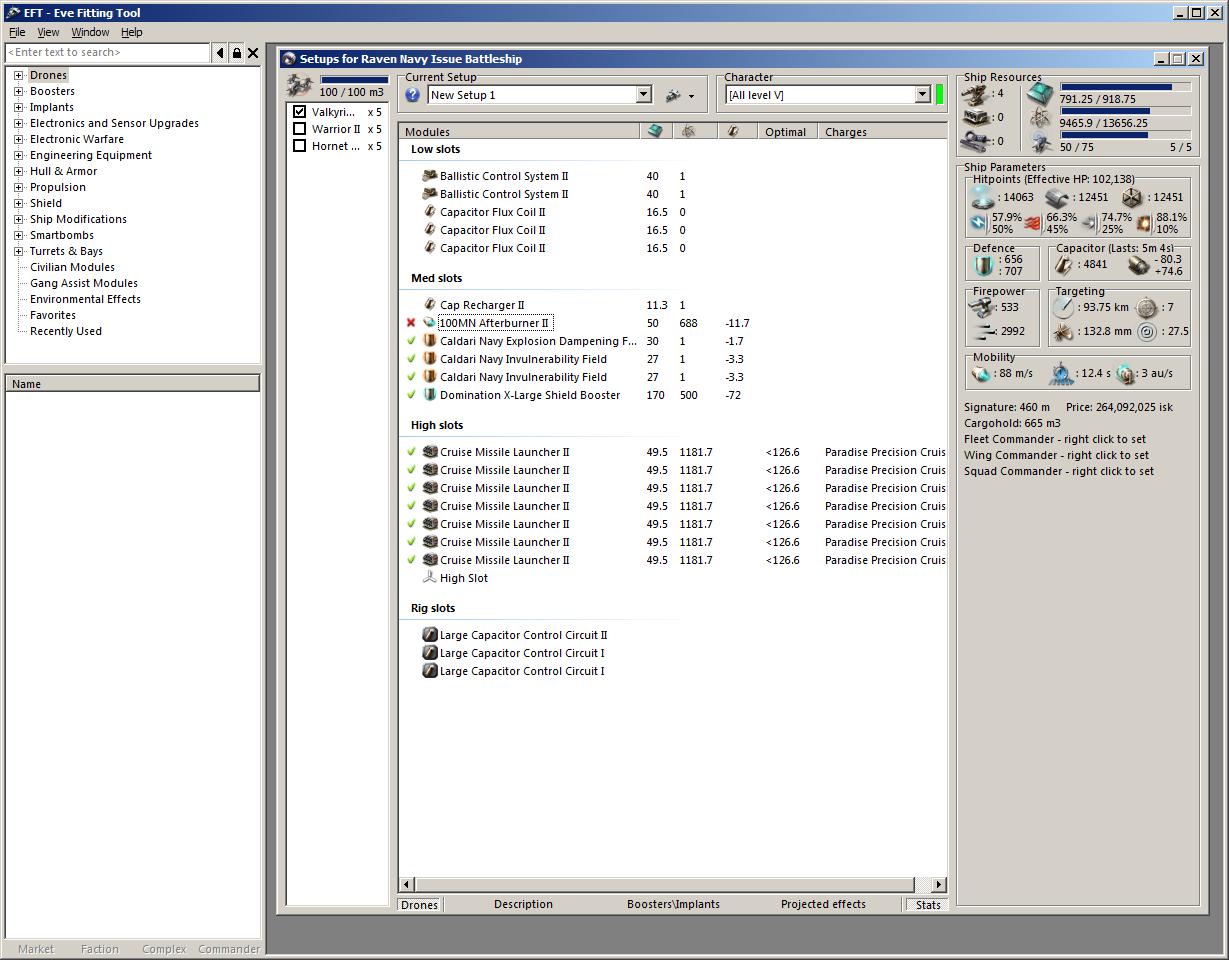Click the back arrow beside search box
The width and height of the screenshot is (1229, 960).
point(220,53)
